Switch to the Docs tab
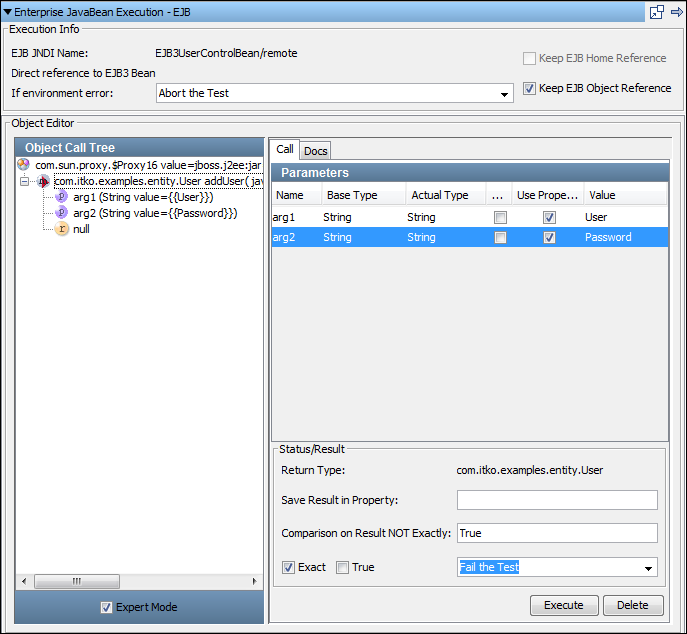This screenshot has width=687, height=634. click(315, 151)
